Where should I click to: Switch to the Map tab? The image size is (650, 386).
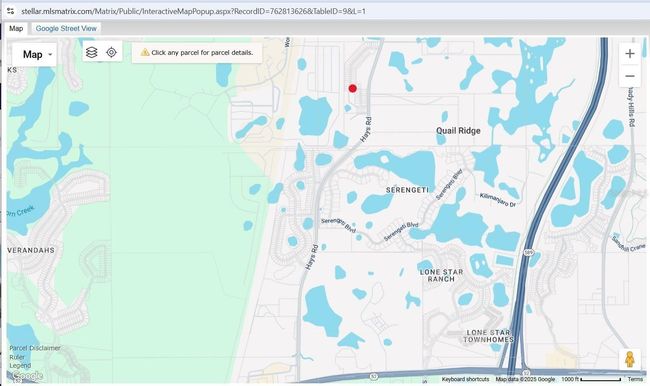pos(16,29)
